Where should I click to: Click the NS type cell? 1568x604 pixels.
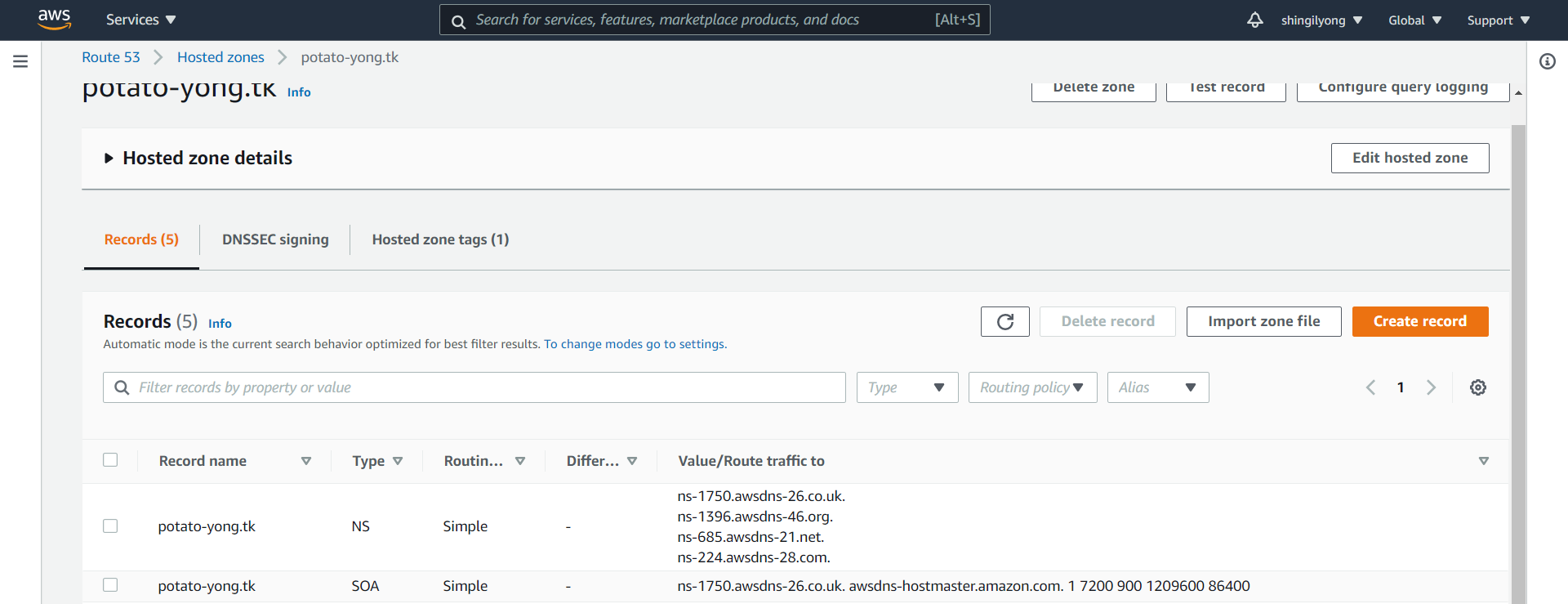(x=360, y=526)
